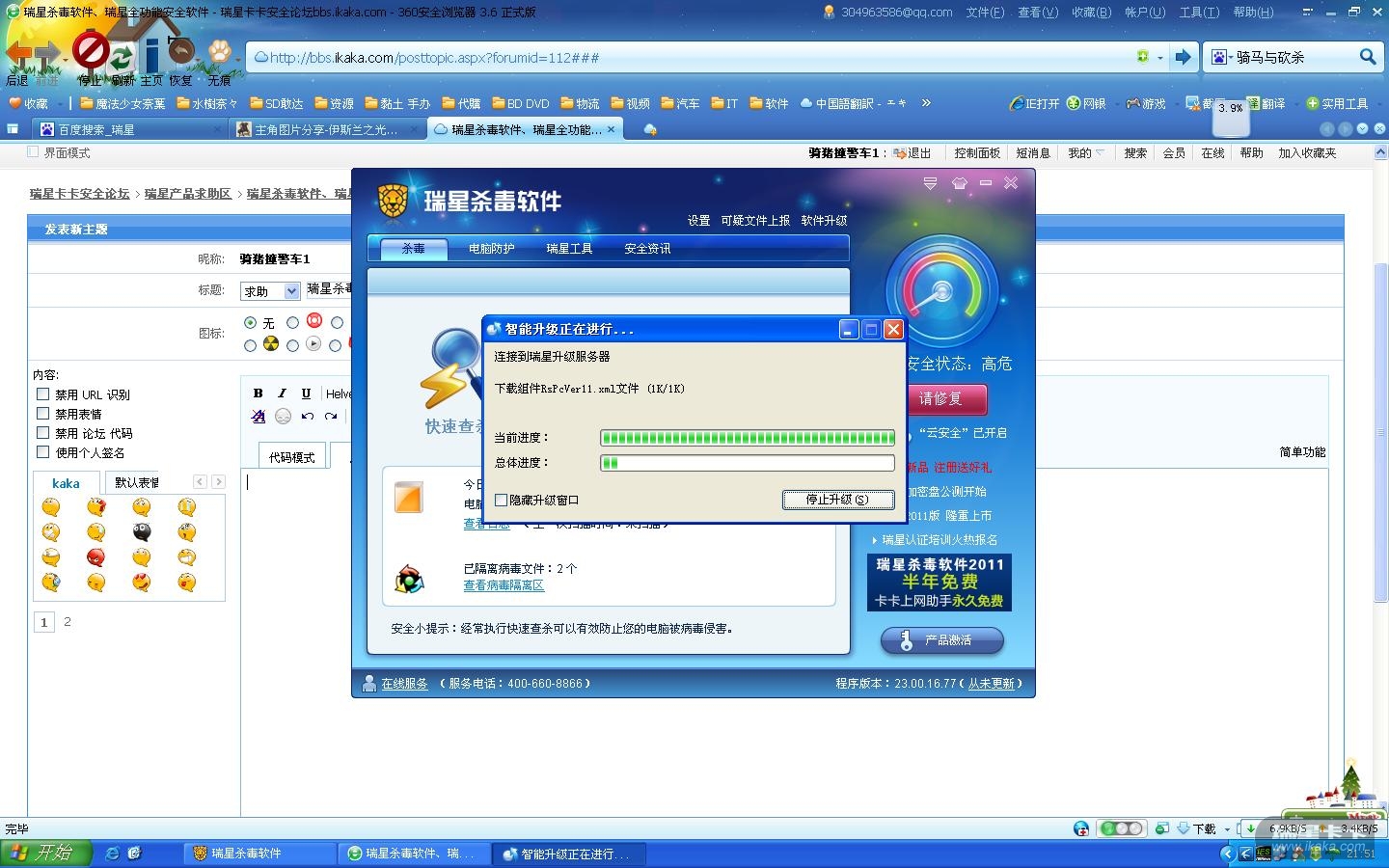The image size is (1389, 868).
Task: Click the red Stop (停止) icon
Action: (90, 51)
